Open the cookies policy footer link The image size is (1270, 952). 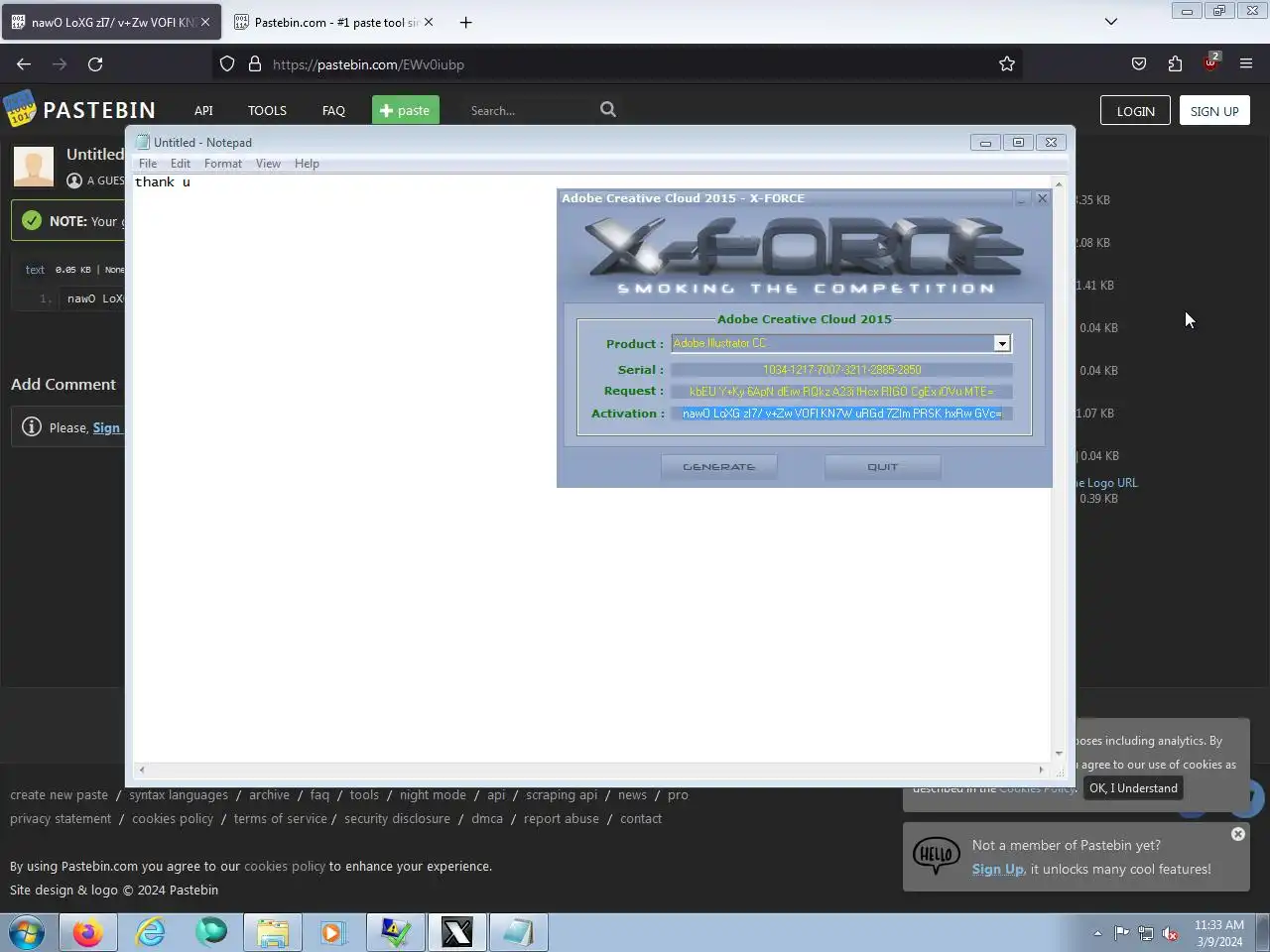(173, 818)
